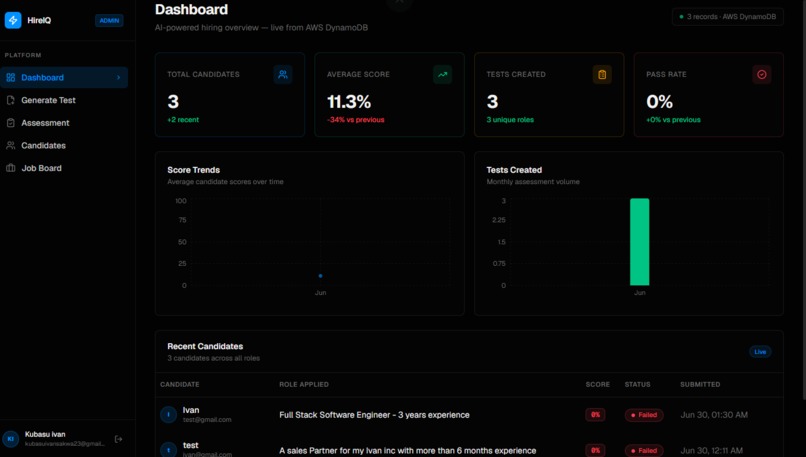This screenshot has width=806, height=457.
Task: Click the green Jun bar in Tests Created
Action: [x=639, y=242]
